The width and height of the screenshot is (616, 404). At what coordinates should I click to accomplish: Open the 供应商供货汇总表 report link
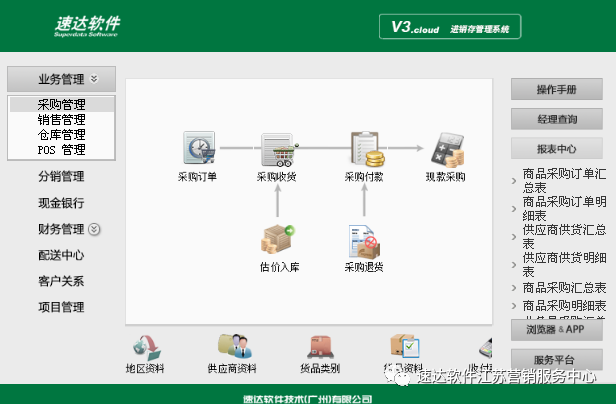[565, 237]
